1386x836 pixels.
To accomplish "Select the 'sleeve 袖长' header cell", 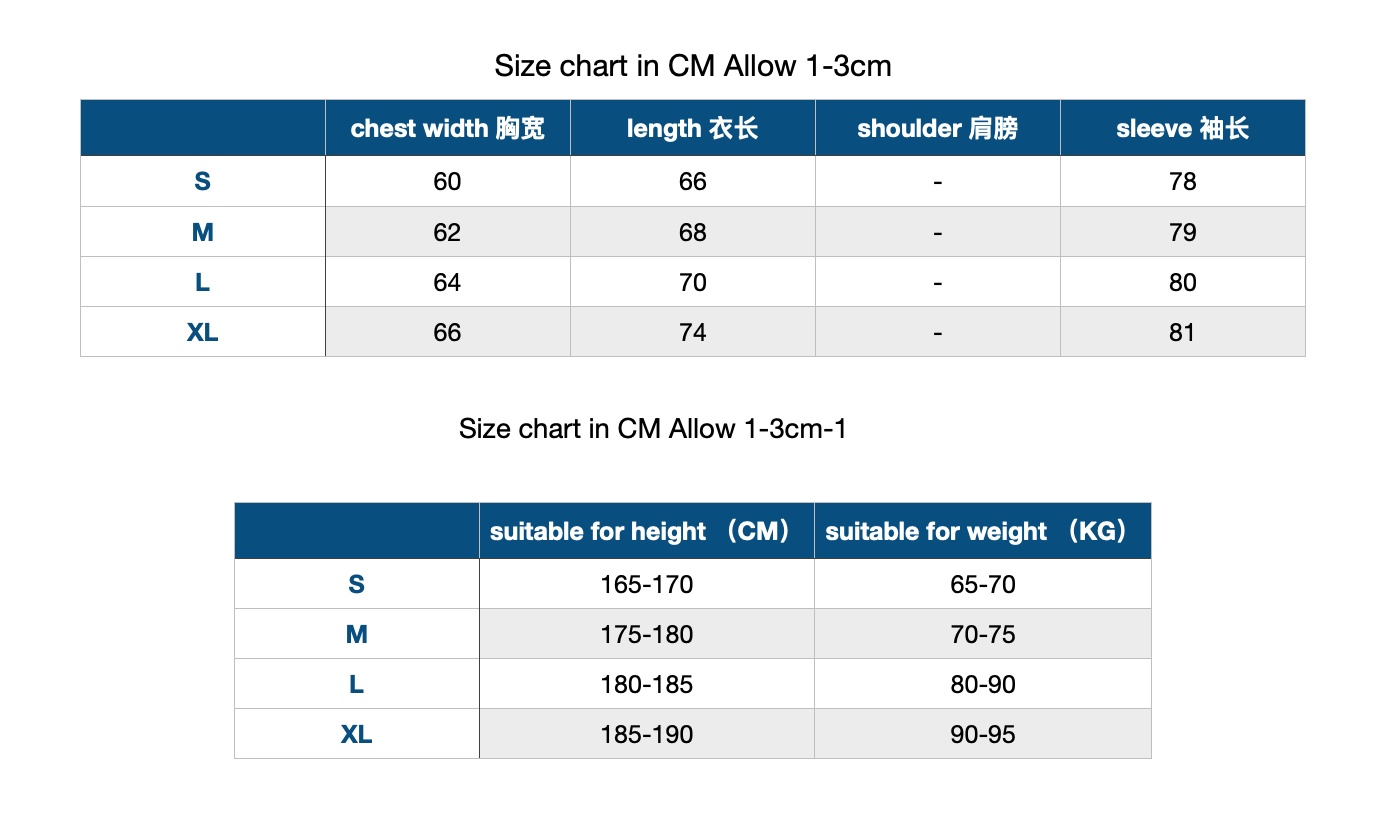I will tap(1183, 128).
